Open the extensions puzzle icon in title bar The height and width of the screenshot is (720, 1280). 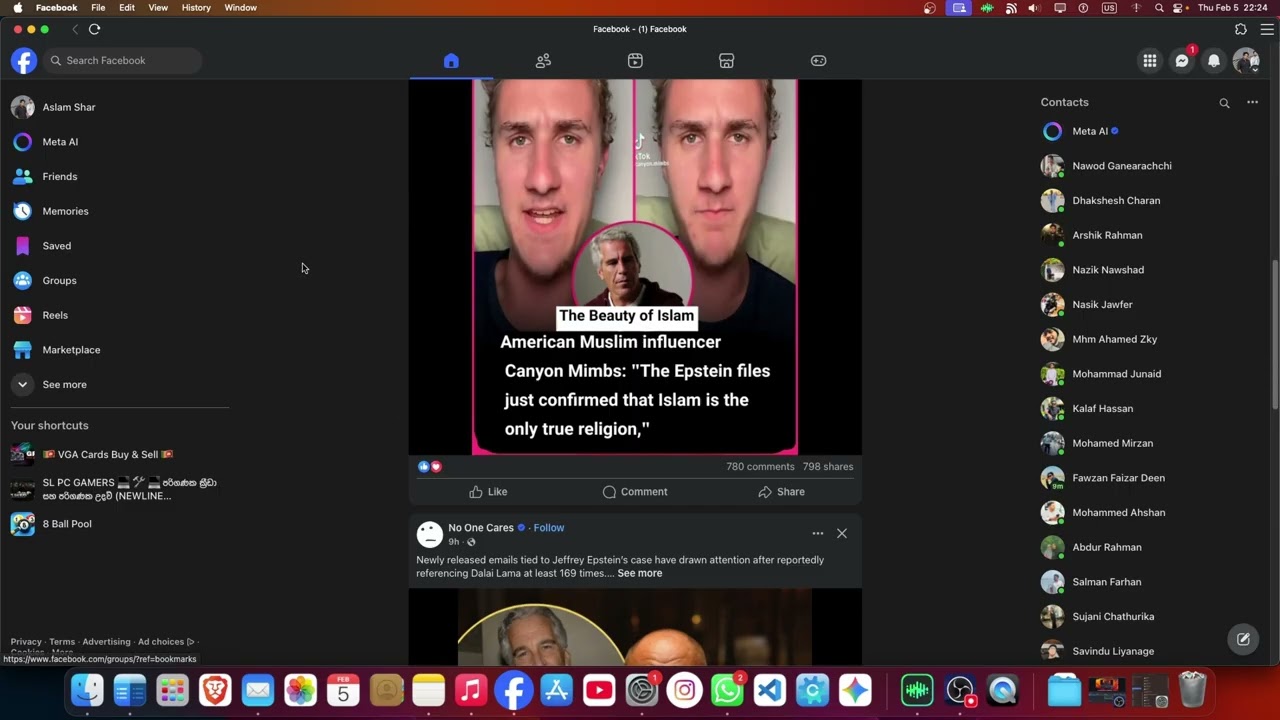click(1241, 29)
